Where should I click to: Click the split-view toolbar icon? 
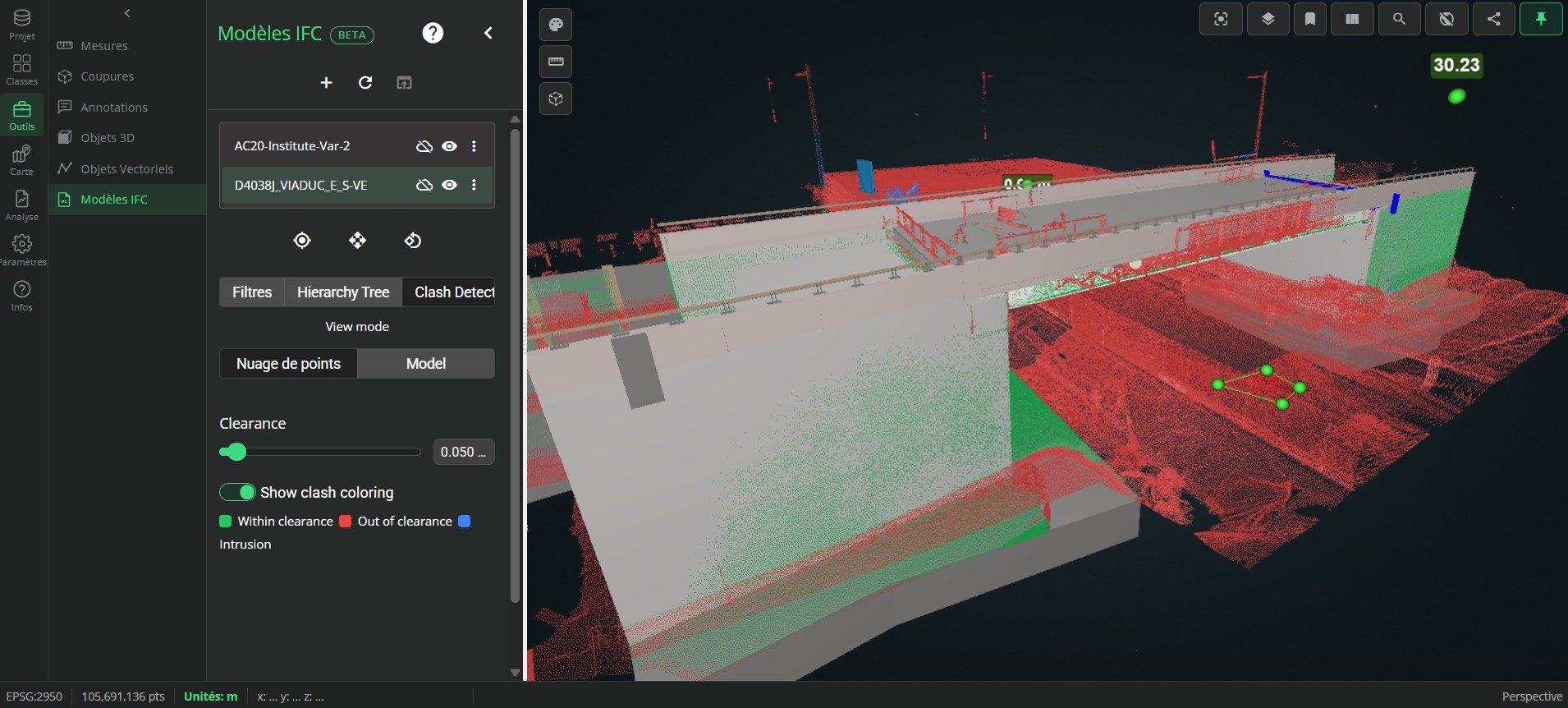click(x=1352, y=19)
